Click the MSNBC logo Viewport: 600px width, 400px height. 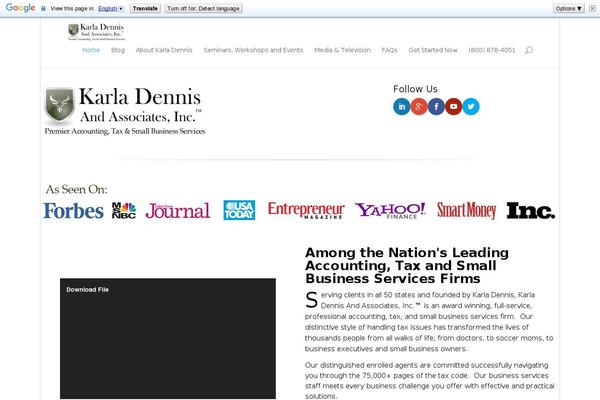pyautogui.click(x=124, y=211)
